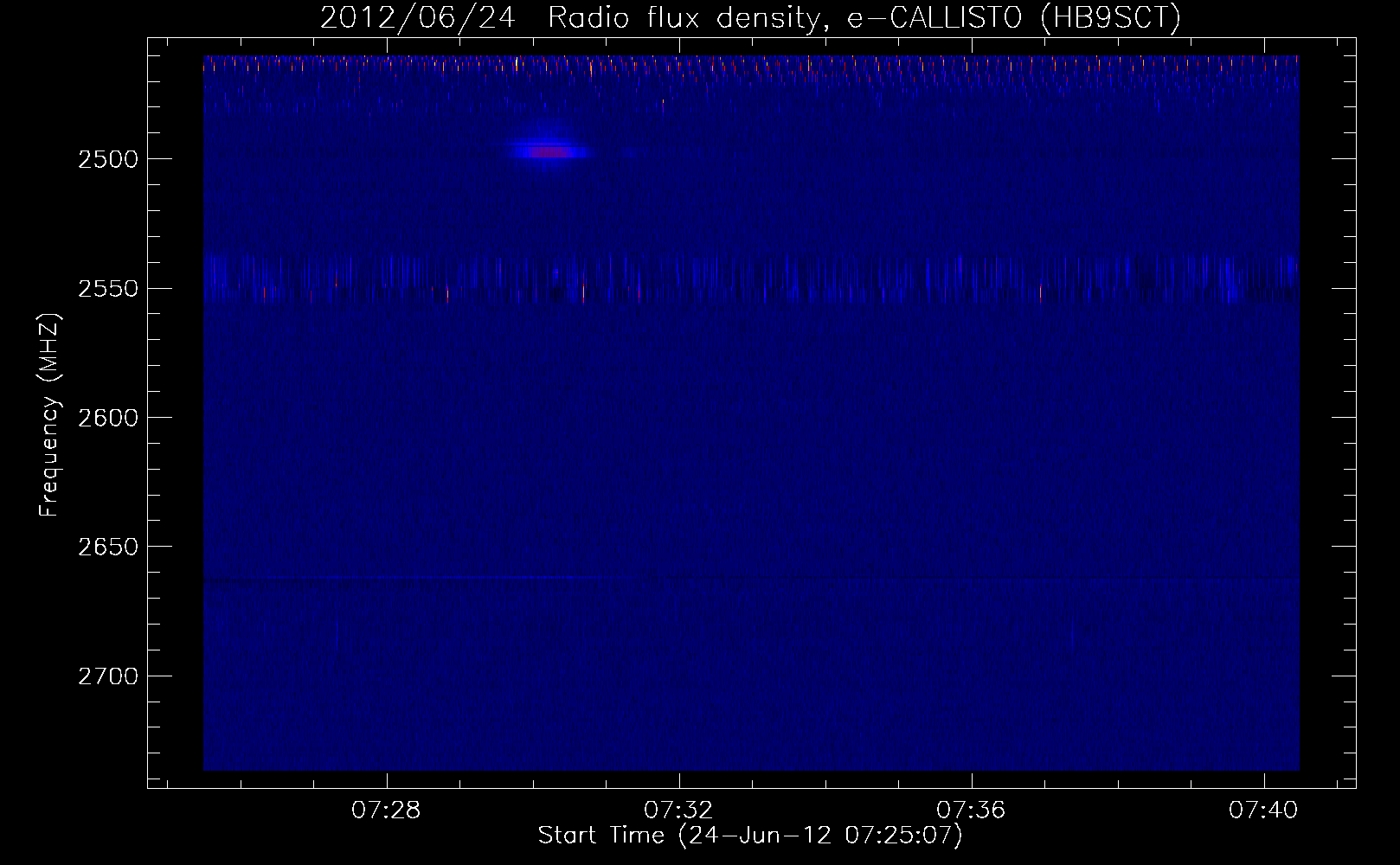Click the "Start Time (24-Jun-12 07:25:07)" x-axis label

pyautogui.click(x=750, y=836)
